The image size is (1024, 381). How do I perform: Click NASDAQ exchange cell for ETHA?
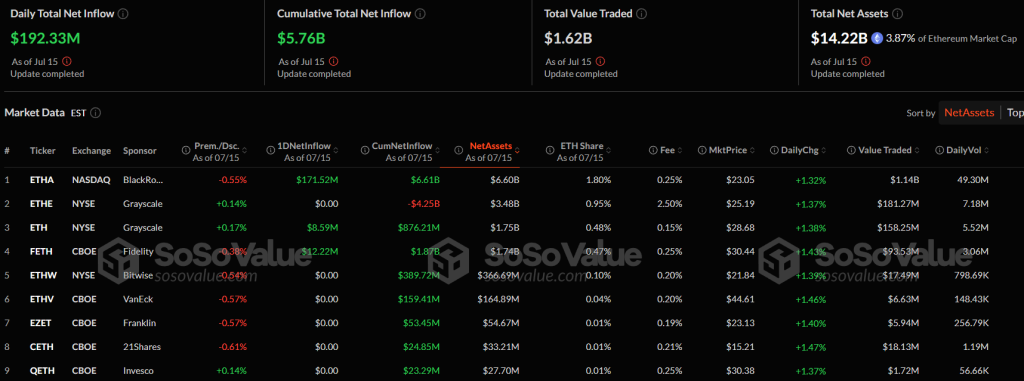pos(91,180)
